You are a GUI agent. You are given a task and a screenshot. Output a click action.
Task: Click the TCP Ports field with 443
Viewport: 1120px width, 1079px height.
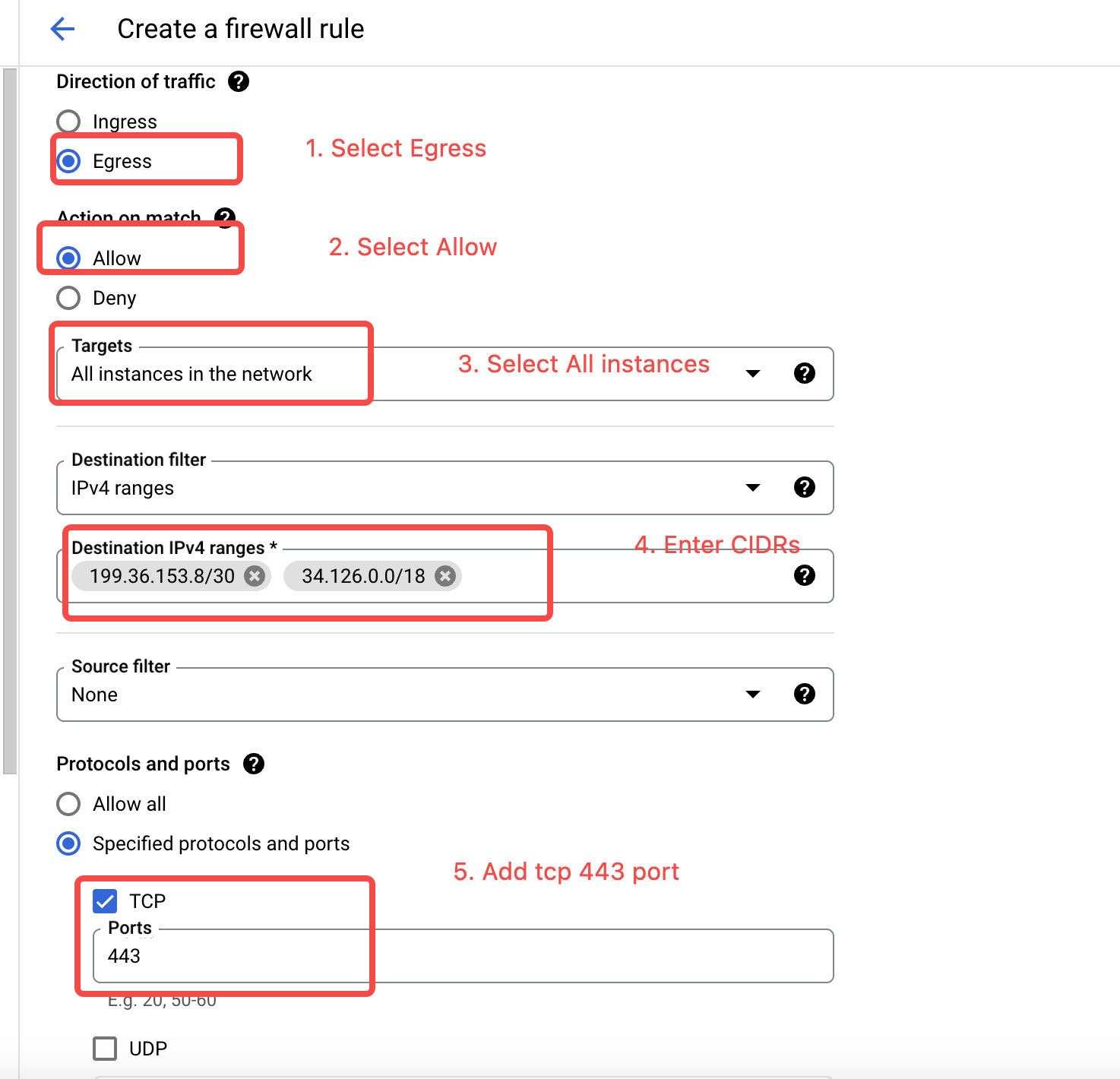click(x=464, y=955)
